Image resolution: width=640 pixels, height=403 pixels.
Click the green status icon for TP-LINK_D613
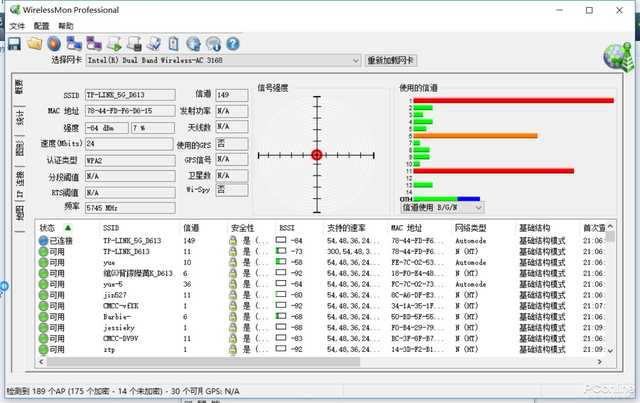tap(43, 252)
